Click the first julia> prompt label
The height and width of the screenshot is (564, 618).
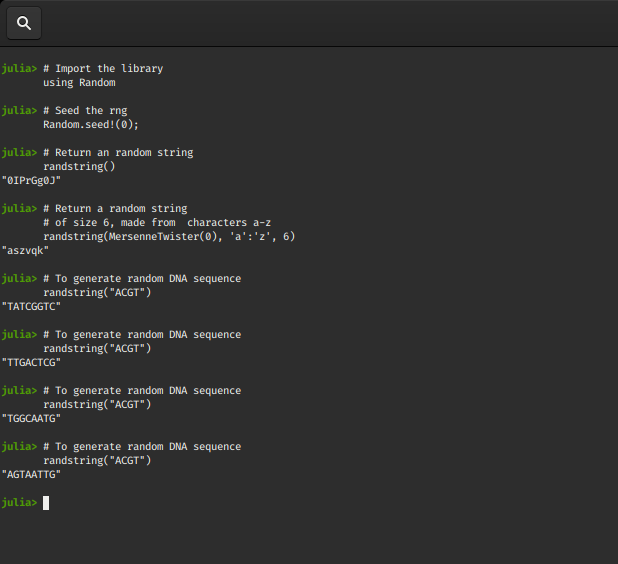pos(19,69)
